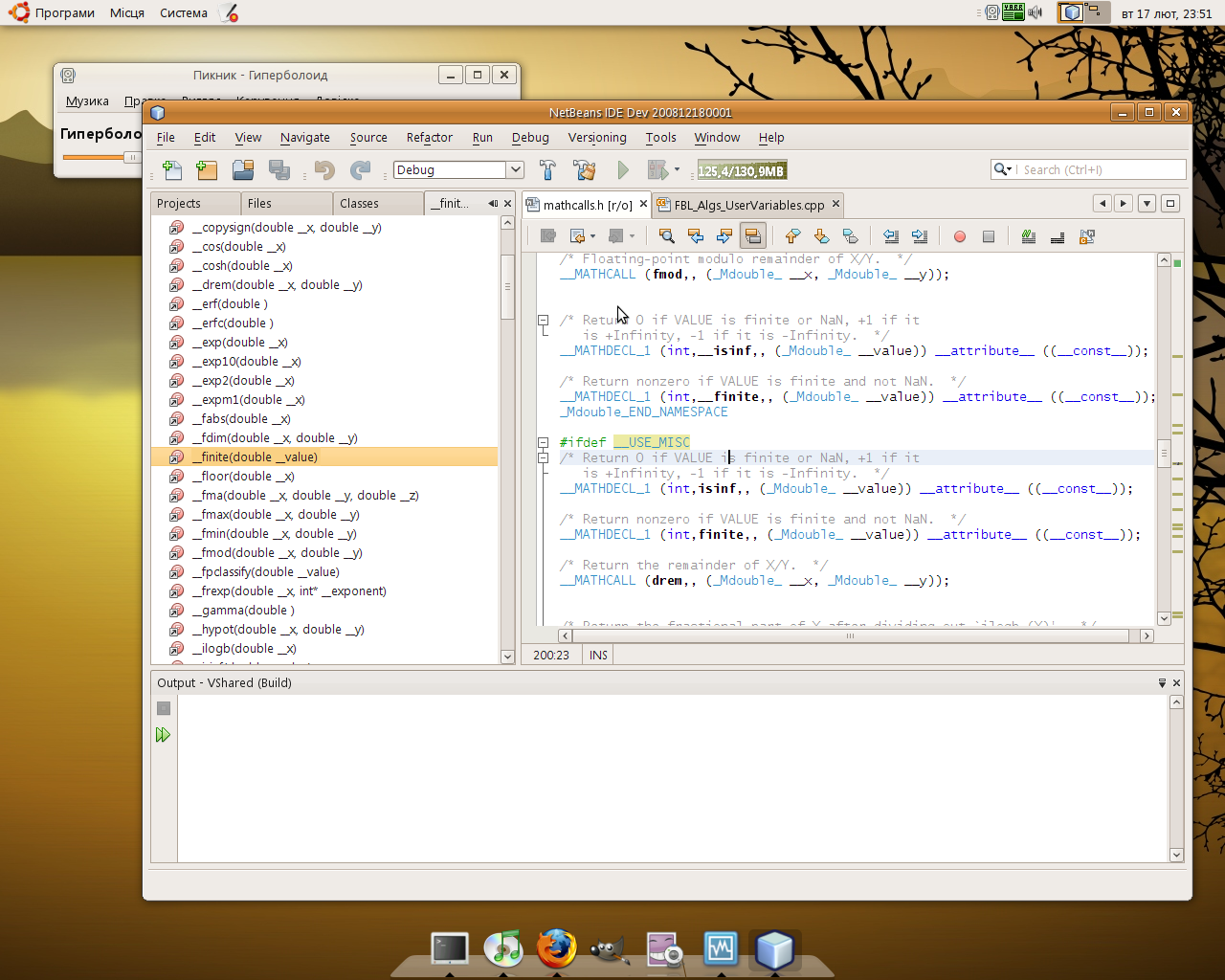The width and height of the screenshot is (1225, 980).
Task: Click the Shift Line Right icon
Action: point(920,236)
